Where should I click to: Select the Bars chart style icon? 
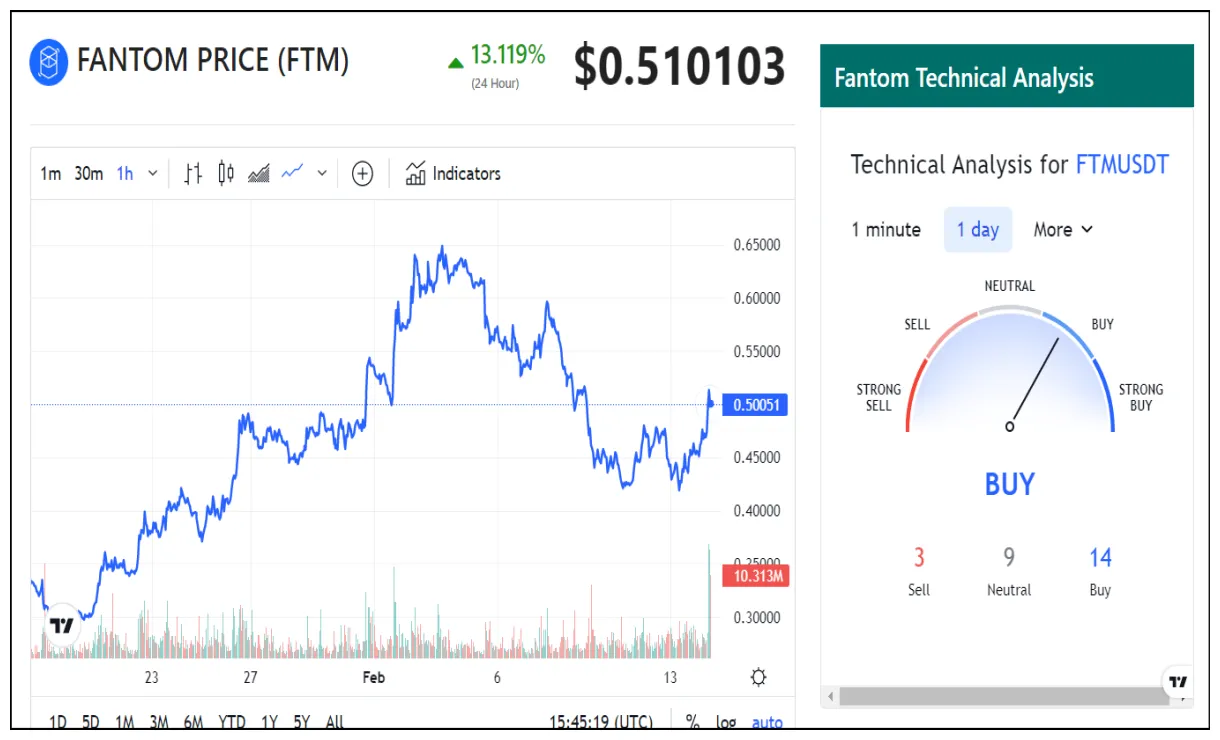tap(193, 173)
